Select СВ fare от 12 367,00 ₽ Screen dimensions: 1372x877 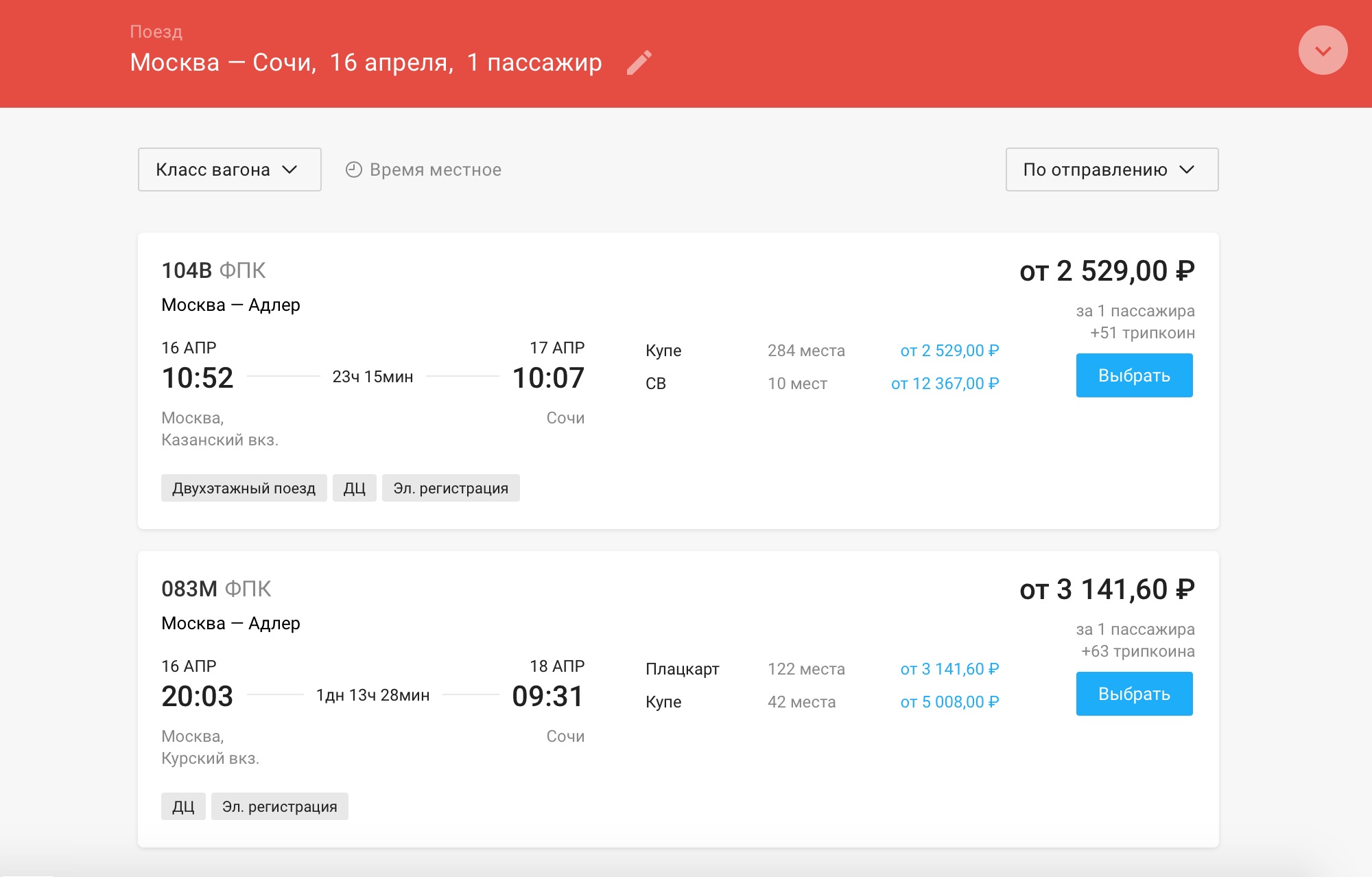[x=945, y=384]
